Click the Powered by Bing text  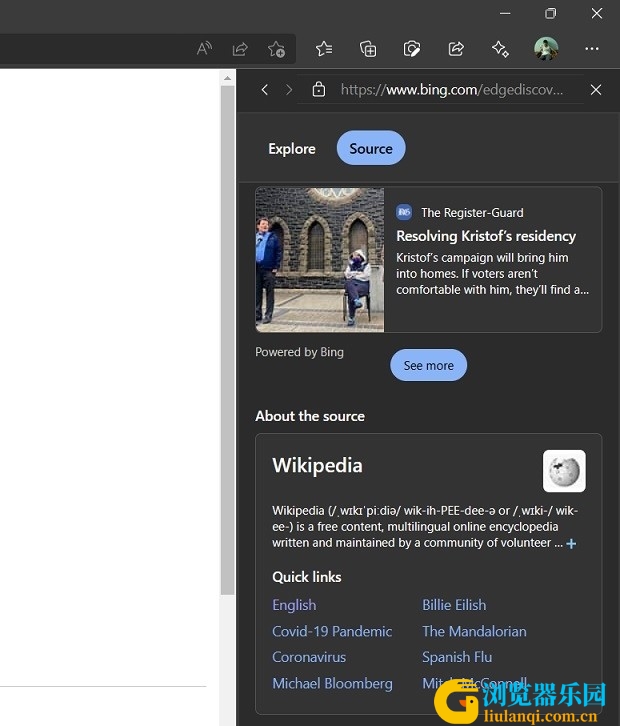299,352
